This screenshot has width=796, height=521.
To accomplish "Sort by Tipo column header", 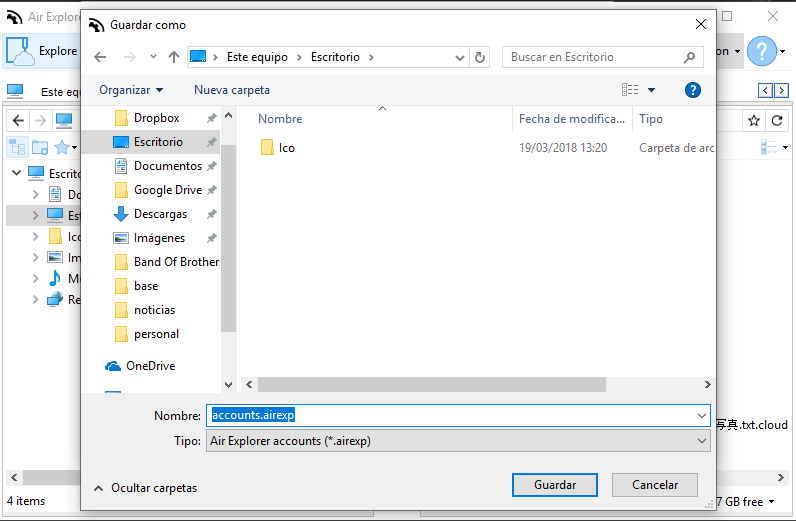I will point(651,119).
